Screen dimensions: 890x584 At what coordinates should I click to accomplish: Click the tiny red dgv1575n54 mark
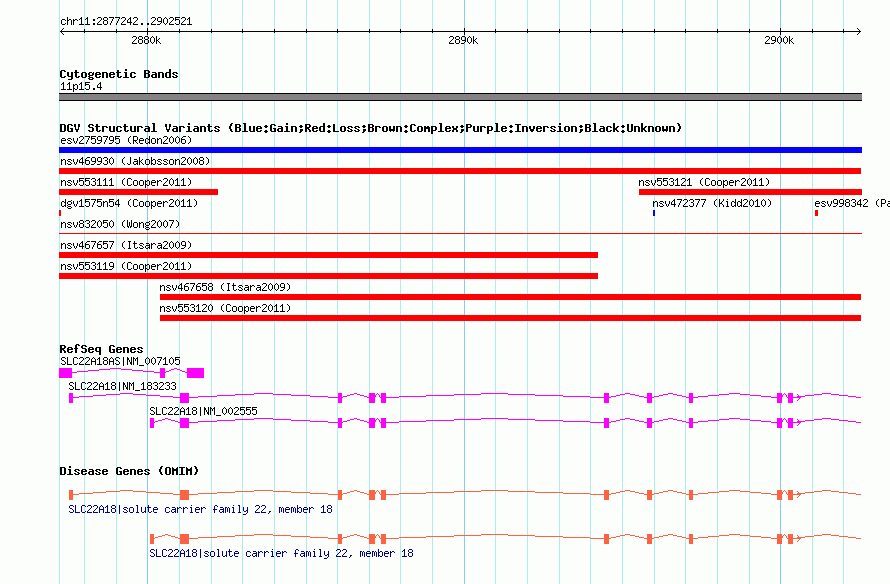coord(60,213)
